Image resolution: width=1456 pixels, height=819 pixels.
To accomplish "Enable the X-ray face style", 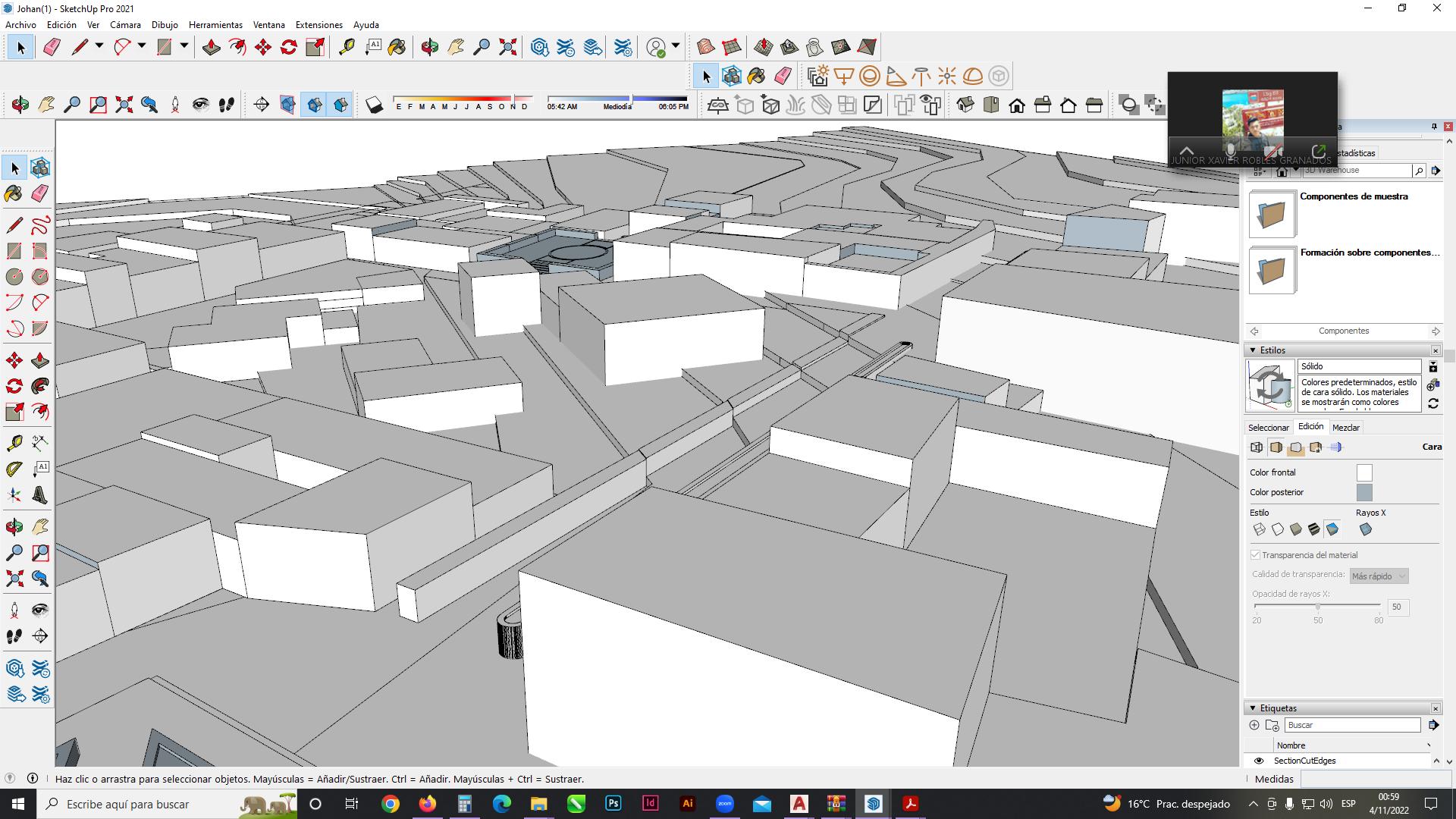I will point(1365,529).
